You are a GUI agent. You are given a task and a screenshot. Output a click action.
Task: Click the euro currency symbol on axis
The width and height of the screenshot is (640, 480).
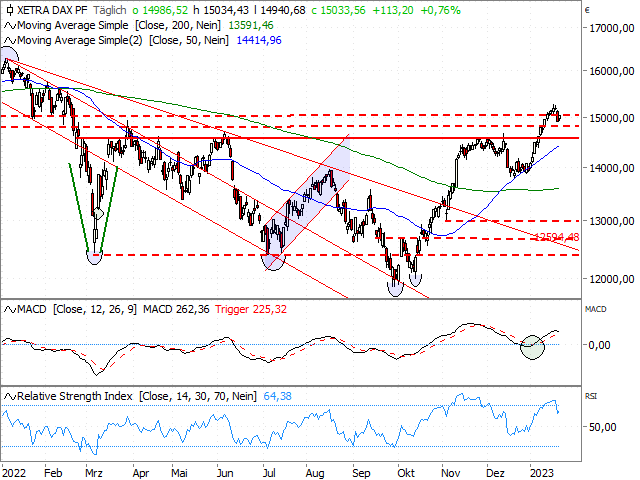(x=587, y=11)
